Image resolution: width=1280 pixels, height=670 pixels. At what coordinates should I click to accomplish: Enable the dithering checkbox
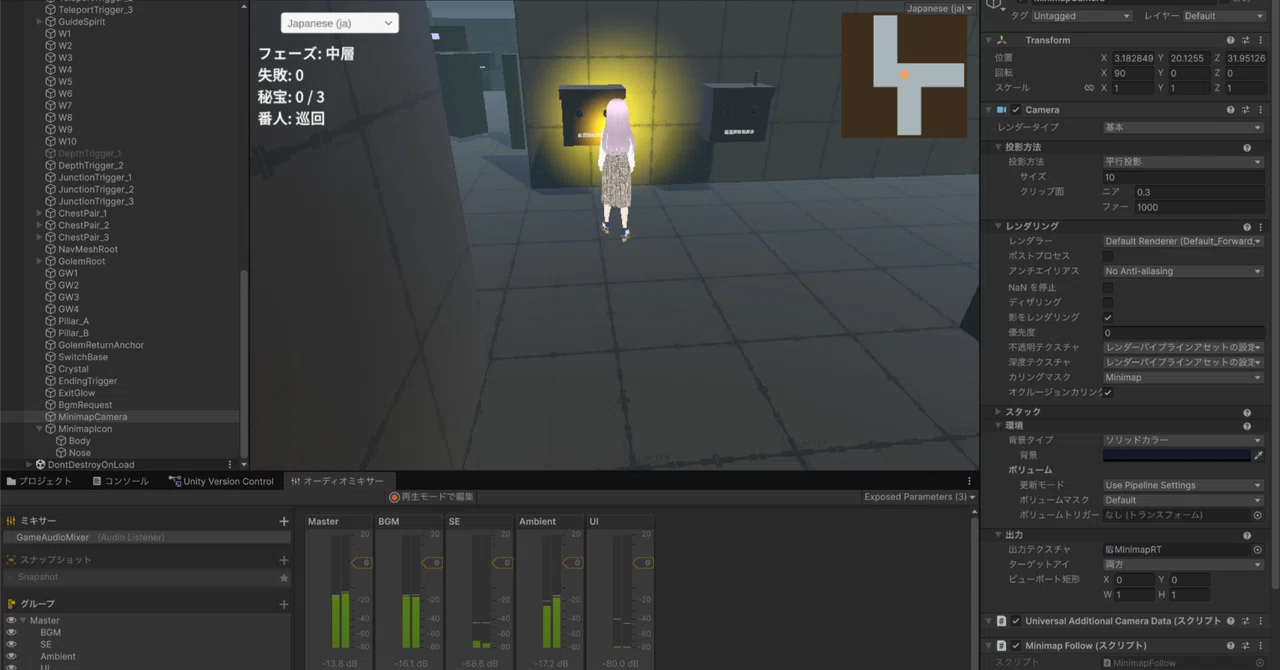1108,302
